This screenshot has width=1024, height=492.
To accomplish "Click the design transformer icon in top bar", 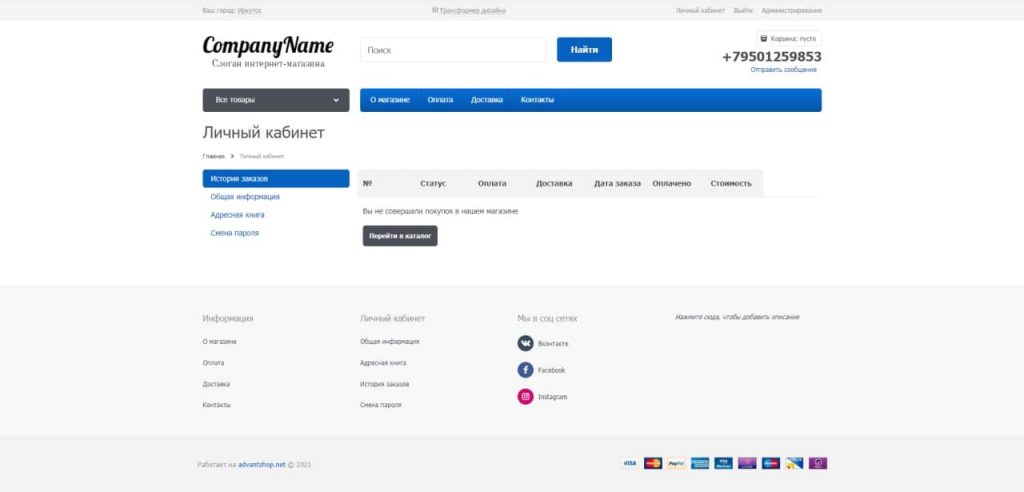I will pyautogui.click(x=435, y=10).
